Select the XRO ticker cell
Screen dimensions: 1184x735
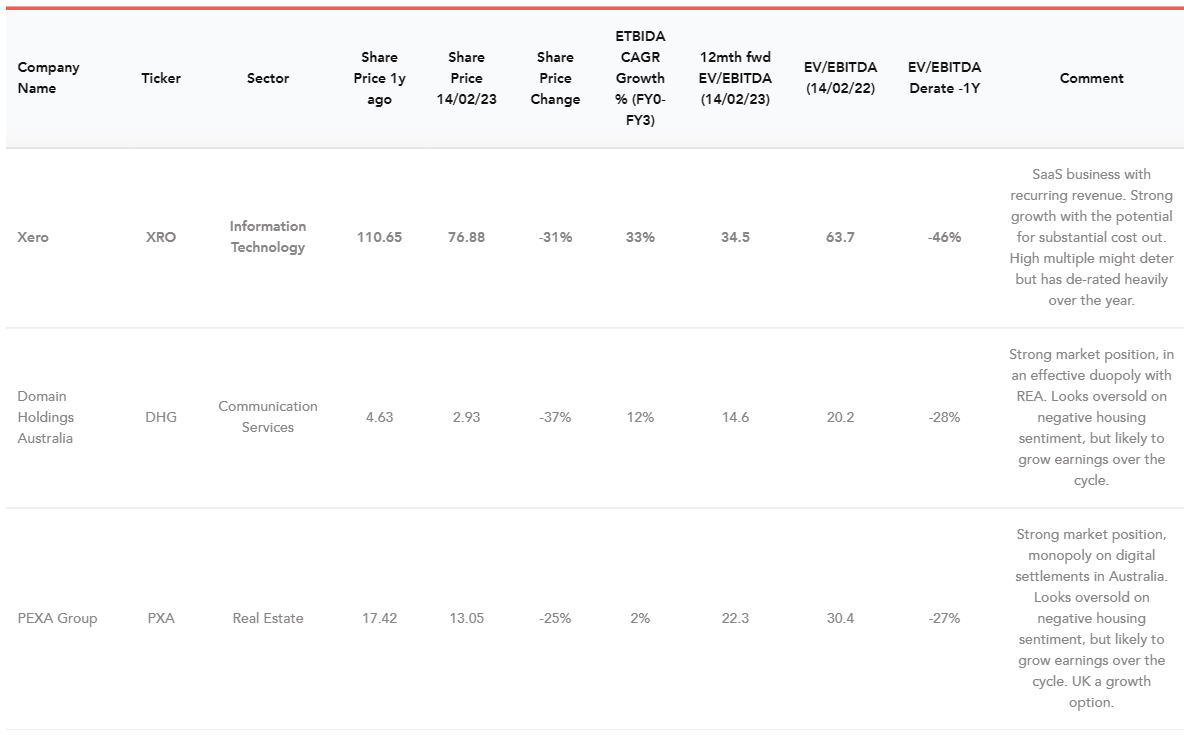(x=161, y=237)
